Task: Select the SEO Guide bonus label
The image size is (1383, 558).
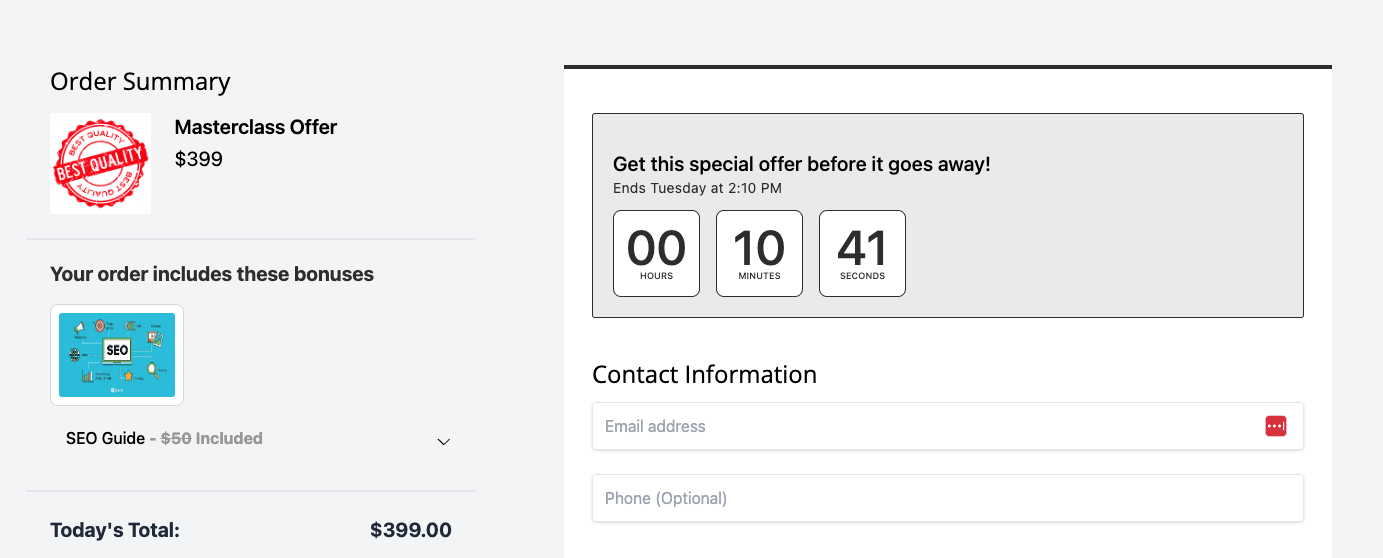Action: tap(105, 438)
